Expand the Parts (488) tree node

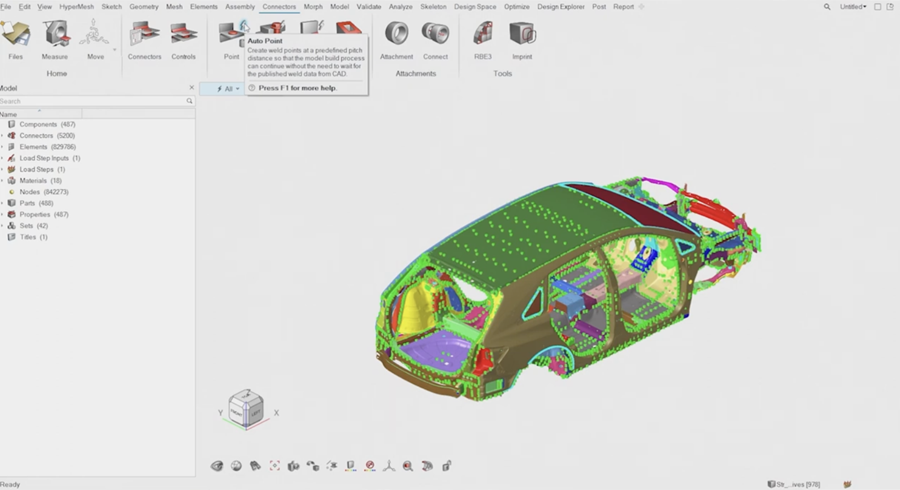2,203
